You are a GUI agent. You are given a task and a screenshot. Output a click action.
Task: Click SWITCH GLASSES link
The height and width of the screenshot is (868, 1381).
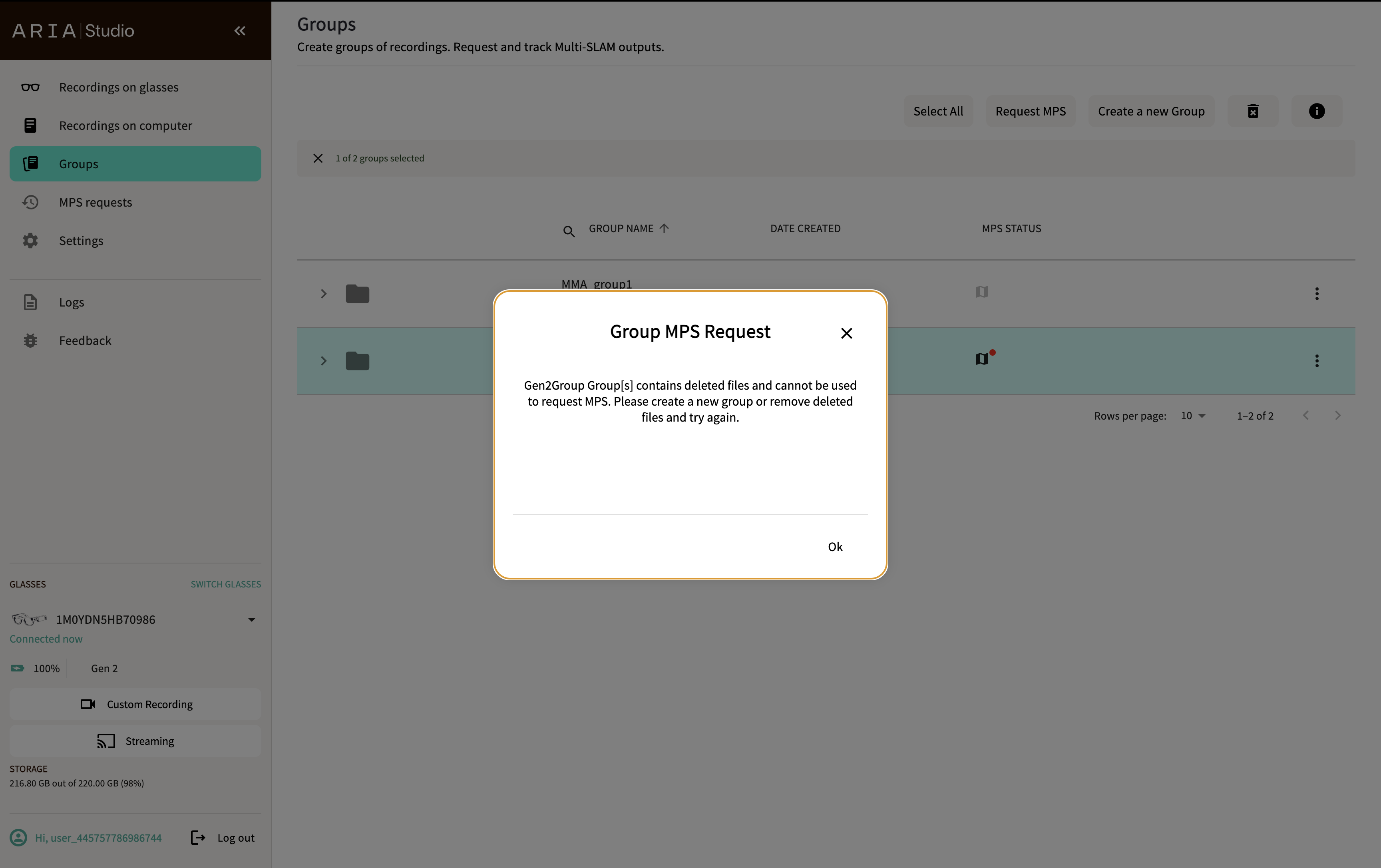pos(226,584)
